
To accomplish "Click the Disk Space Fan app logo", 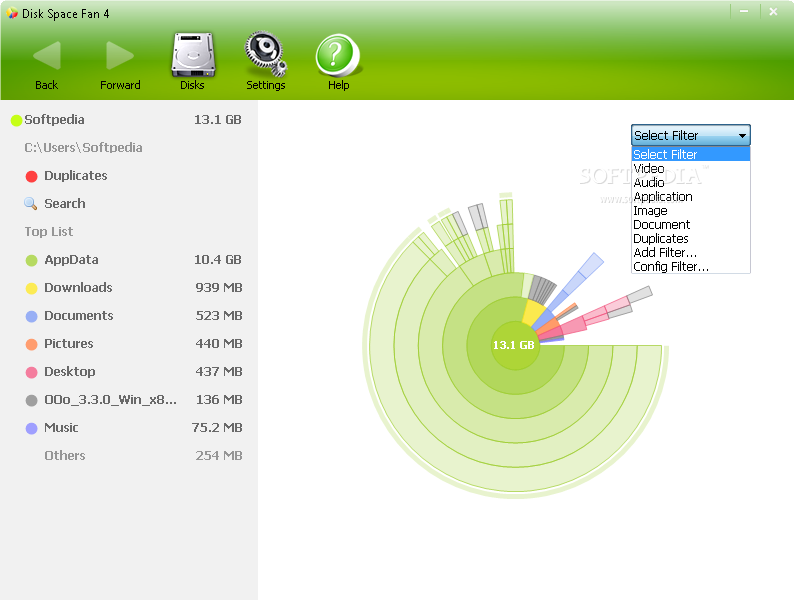I will click(12, 13).
